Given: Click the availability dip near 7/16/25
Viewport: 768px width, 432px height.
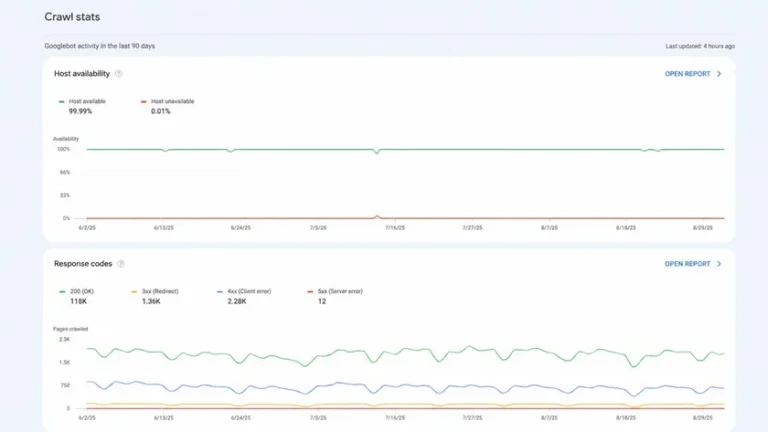Looking at the screenshot, I should pos(377,152).
